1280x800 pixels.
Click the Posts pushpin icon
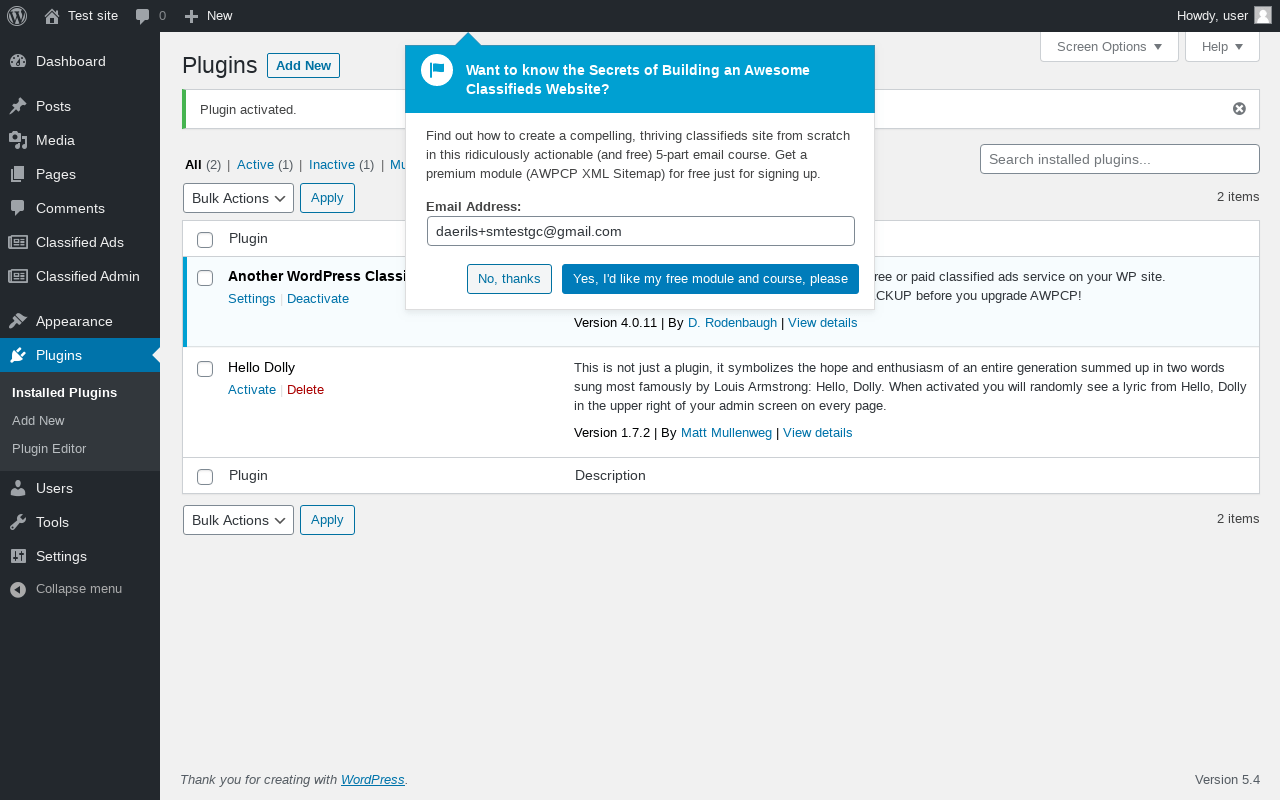coord(18,106)
